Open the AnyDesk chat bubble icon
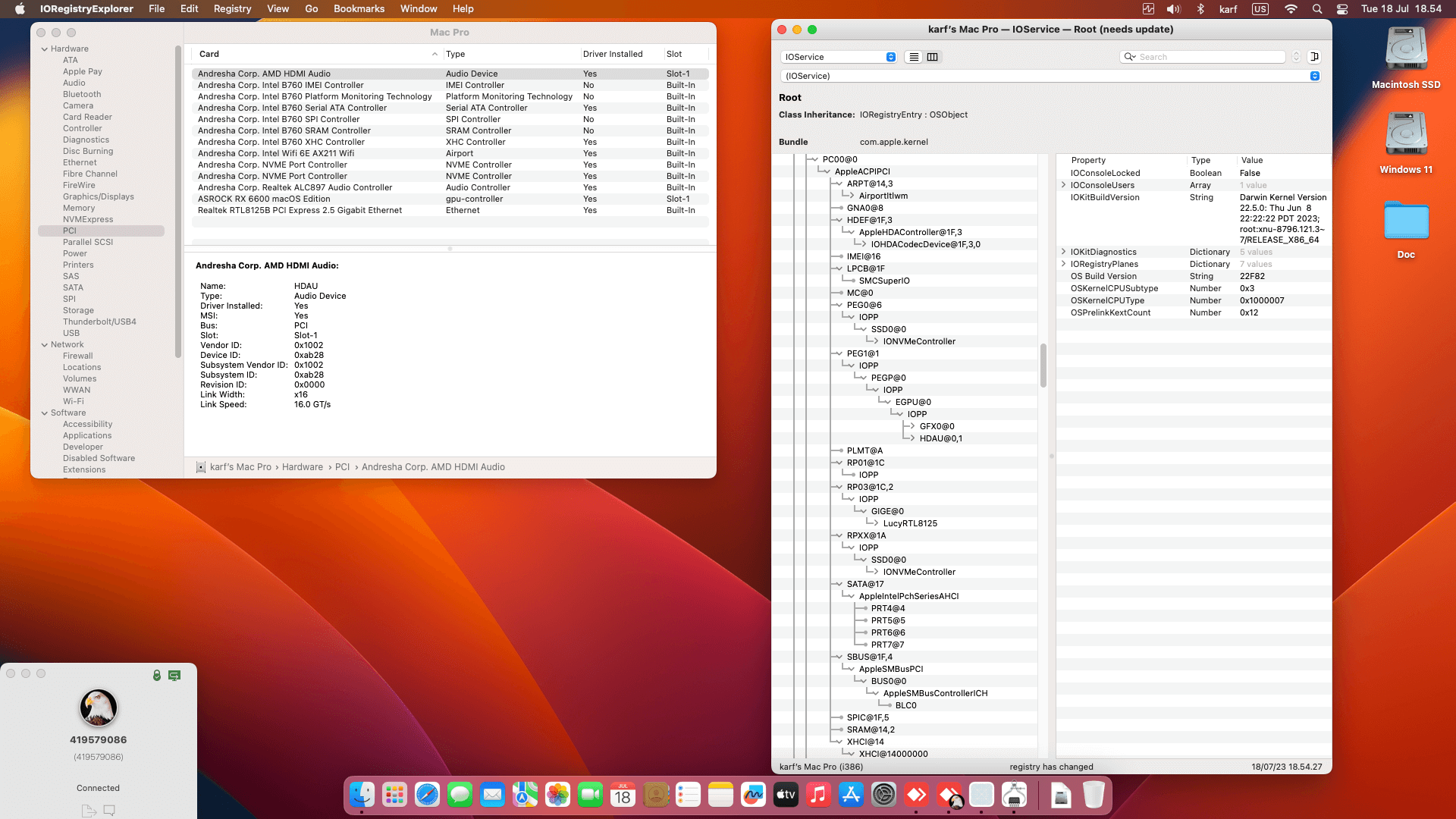The height and width of the screenshot is (819, 1456). point(109,810)
